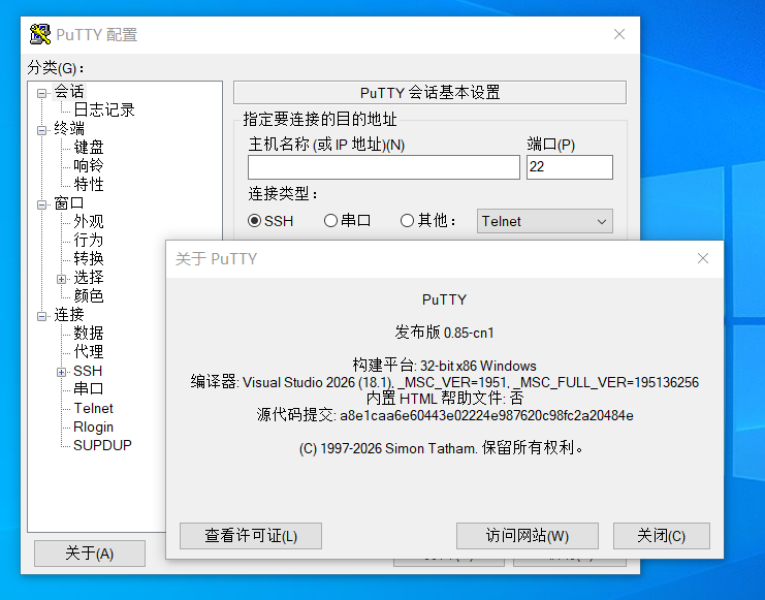This screenshot has height=600, width=765.
Task: Click the 关于(A) button
Action: [90, 554]
